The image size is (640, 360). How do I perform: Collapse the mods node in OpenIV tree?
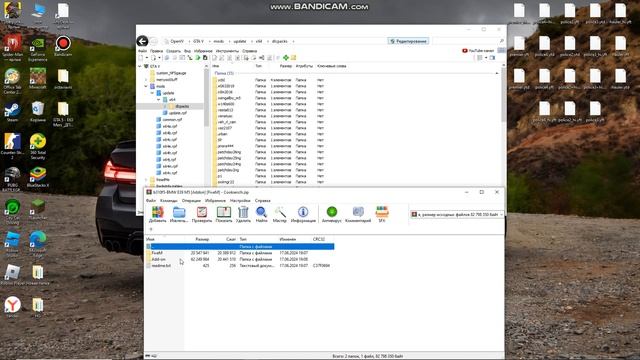pyautogui.click(x=146, y=86)
